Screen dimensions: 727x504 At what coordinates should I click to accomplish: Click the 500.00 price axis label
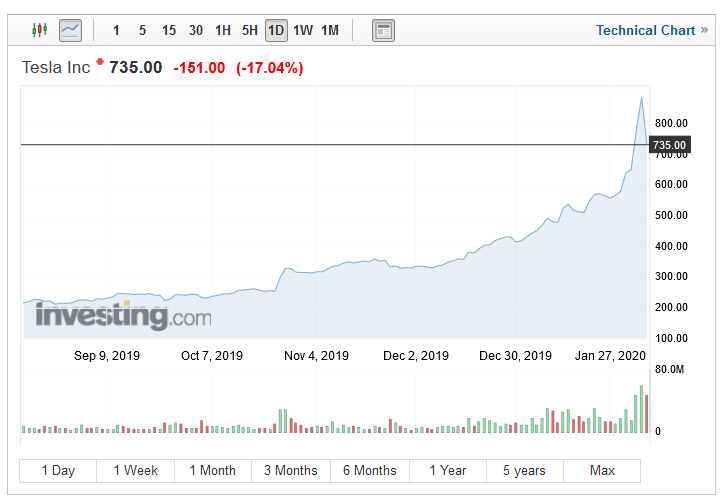[x=671, y=215]
